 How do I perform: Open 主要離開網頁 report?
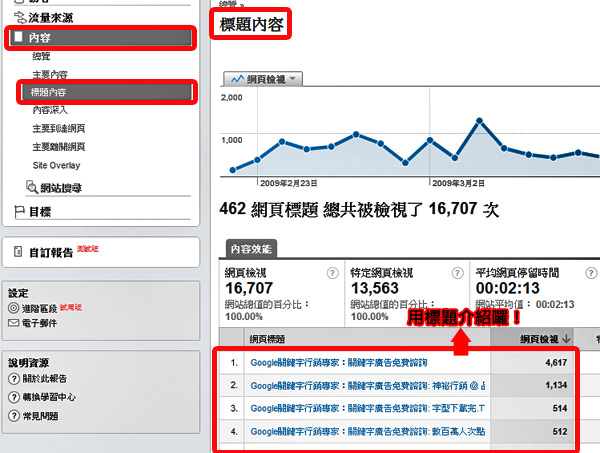[59, 147]
